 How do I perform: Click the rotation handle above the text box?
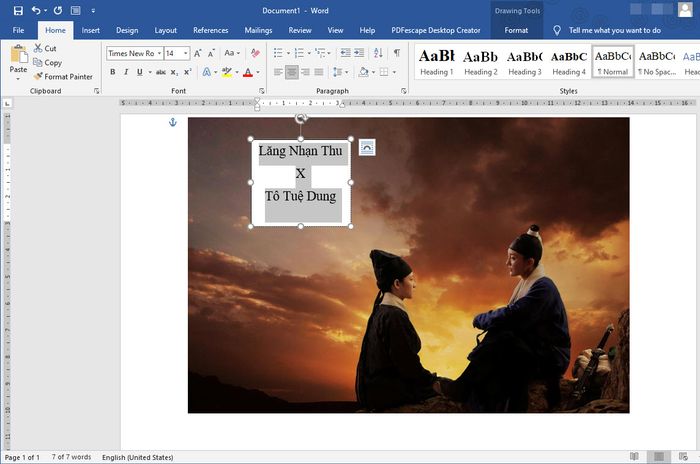coord(300,118)
